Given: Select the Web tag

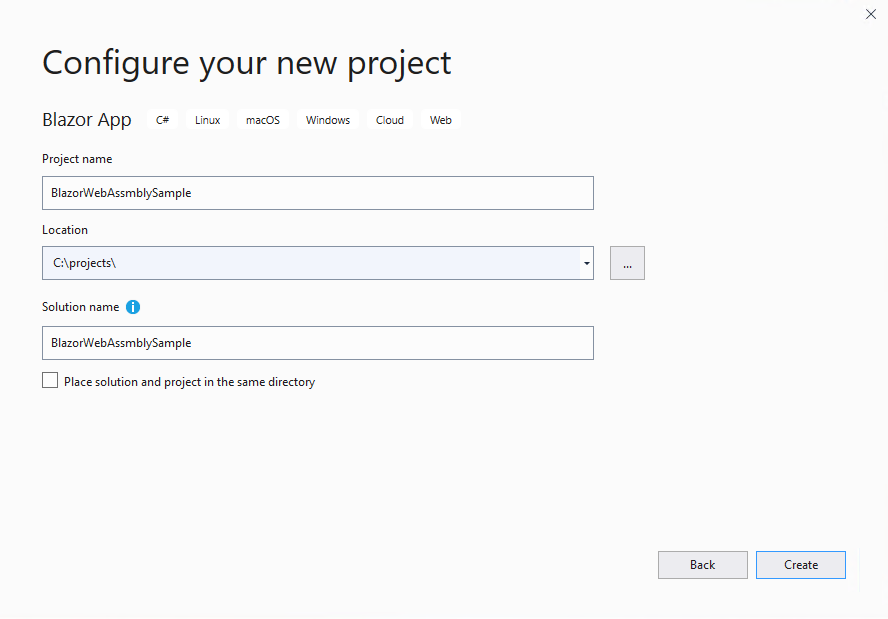Looking at the screenshot, I should click(441, 120).
